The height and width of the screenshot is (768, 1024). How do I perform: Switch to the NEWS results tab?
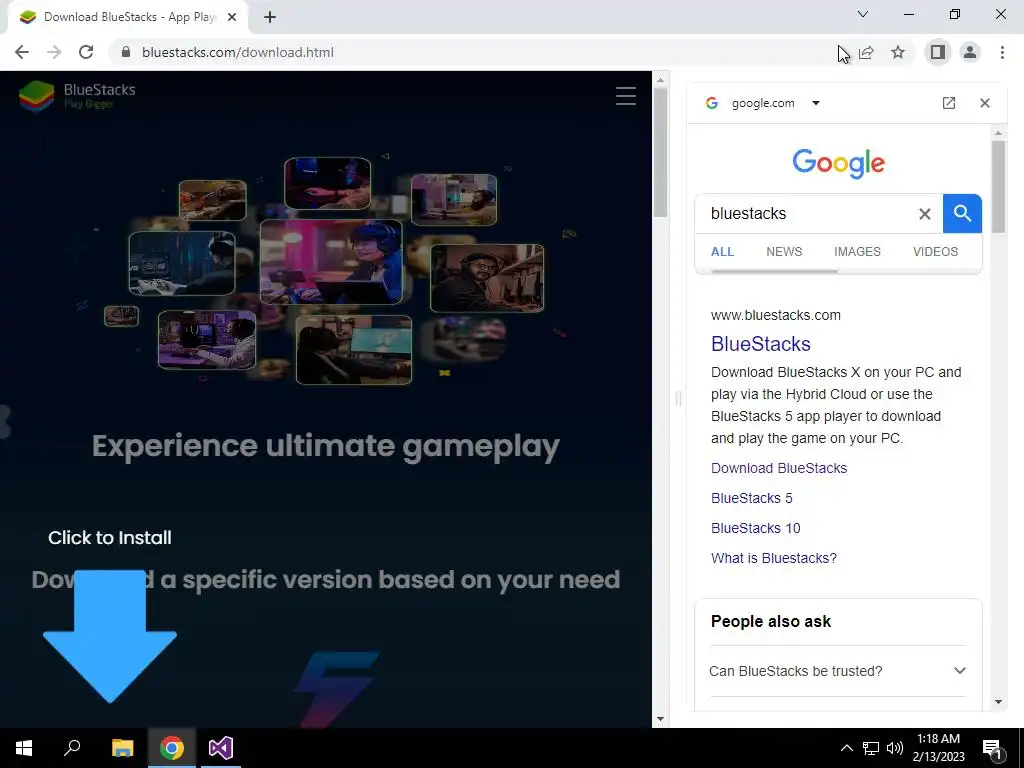coord(784,251)
